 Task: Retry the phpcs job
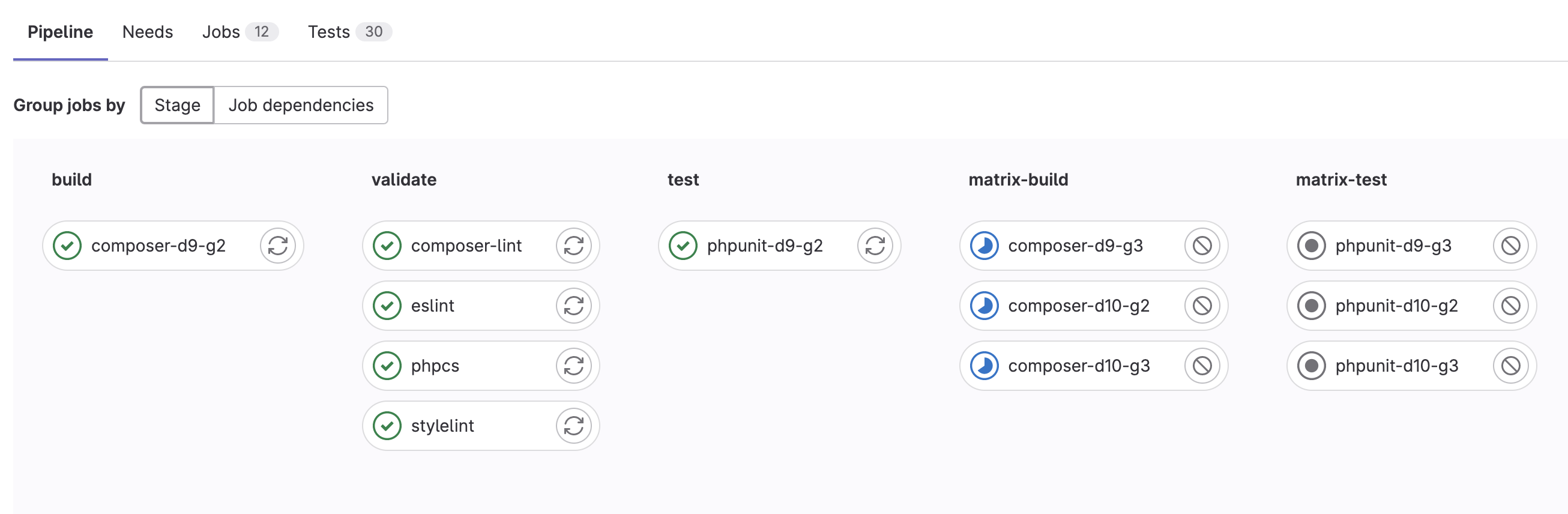click(x=574, y=366)
